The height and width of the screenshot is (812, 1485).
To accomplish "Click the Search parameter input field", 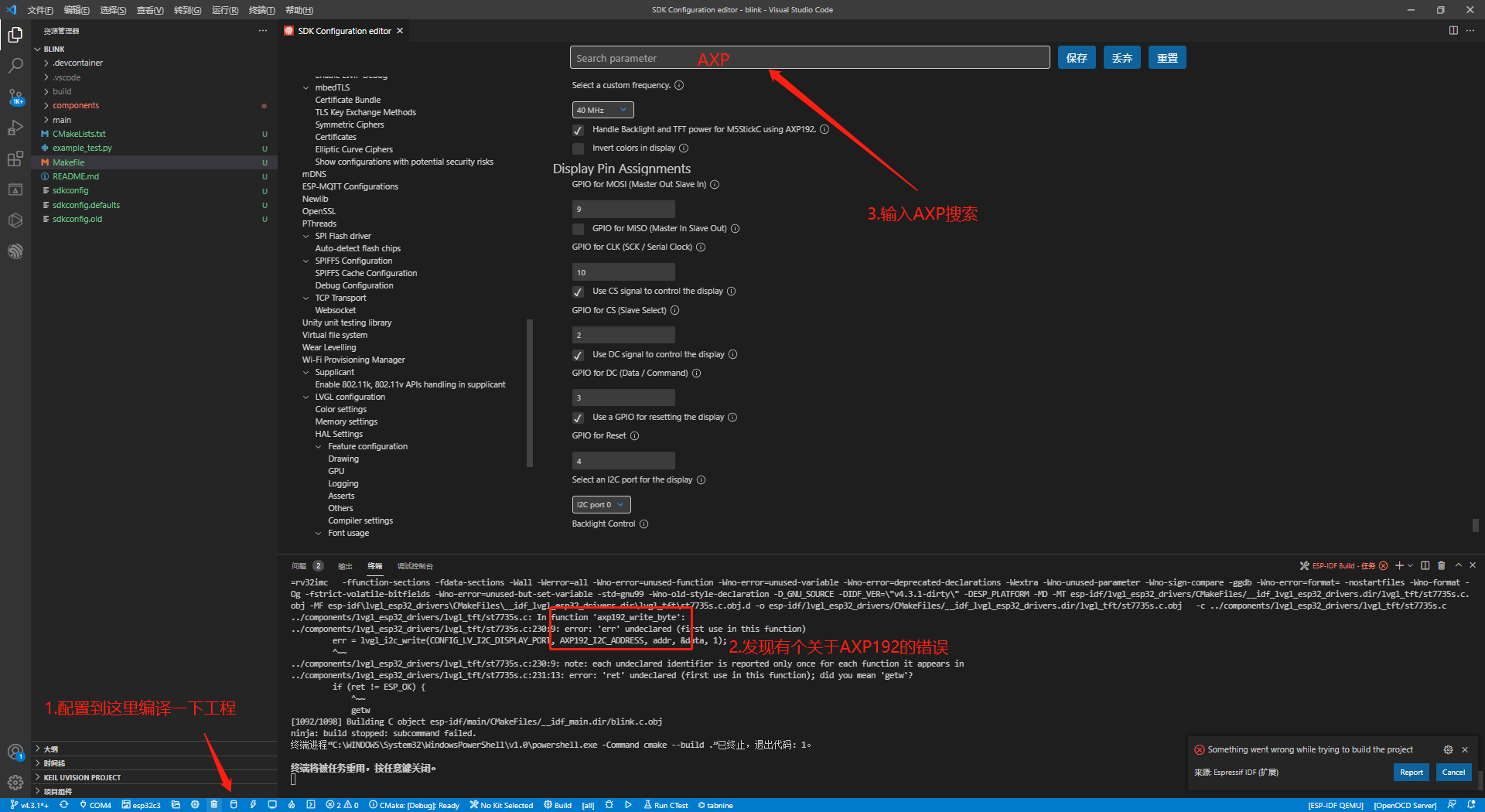I will tap(810, 58).
